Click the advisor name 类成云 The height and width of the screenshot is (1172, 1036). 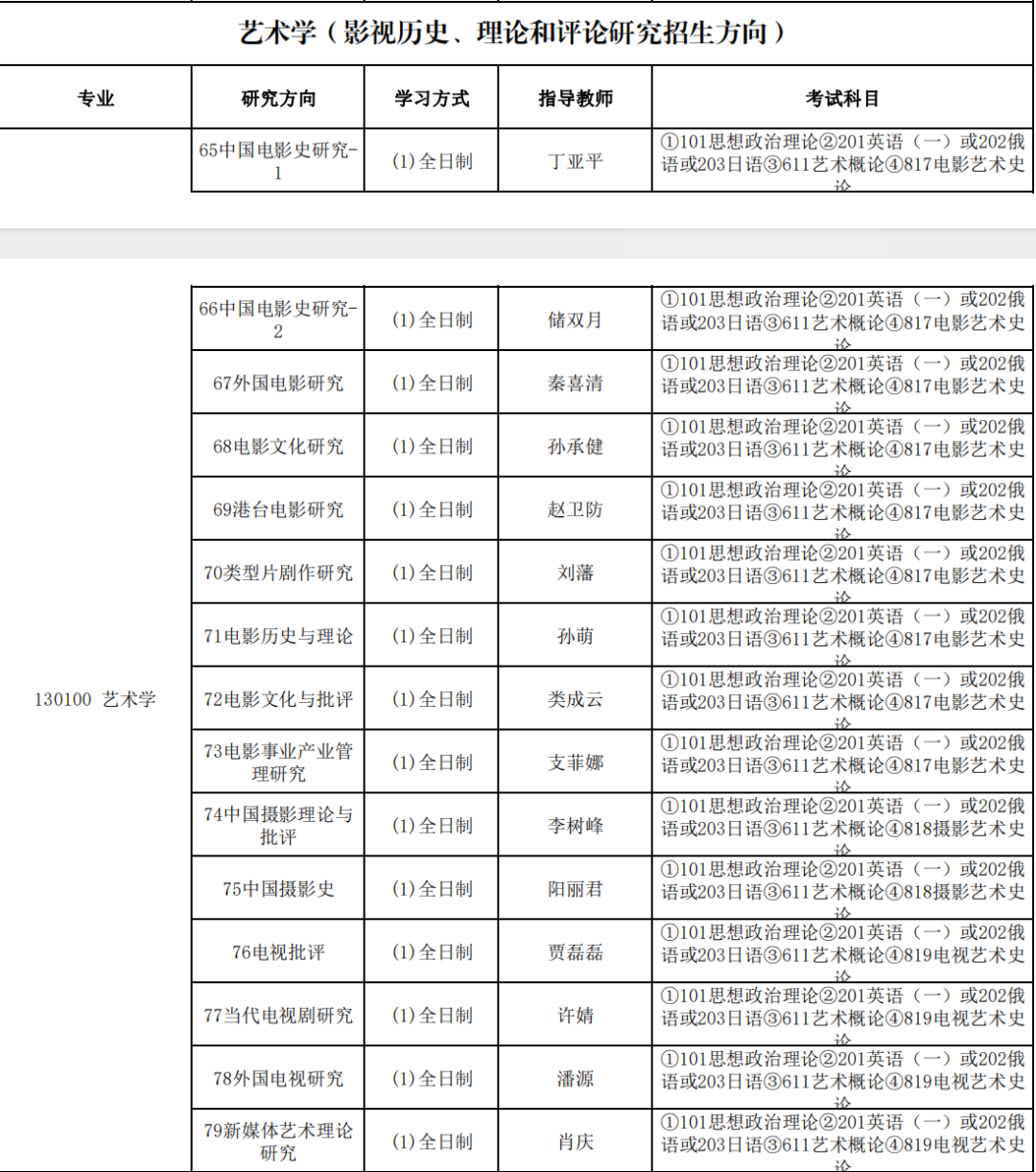tap(576, 699)
